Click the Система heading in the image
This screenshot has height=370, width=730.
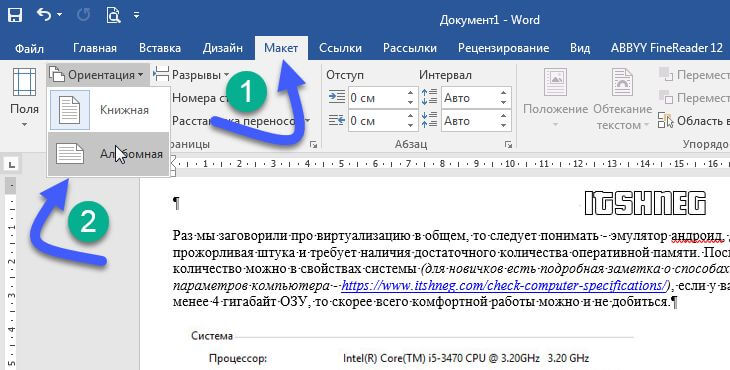coord(212,336)
